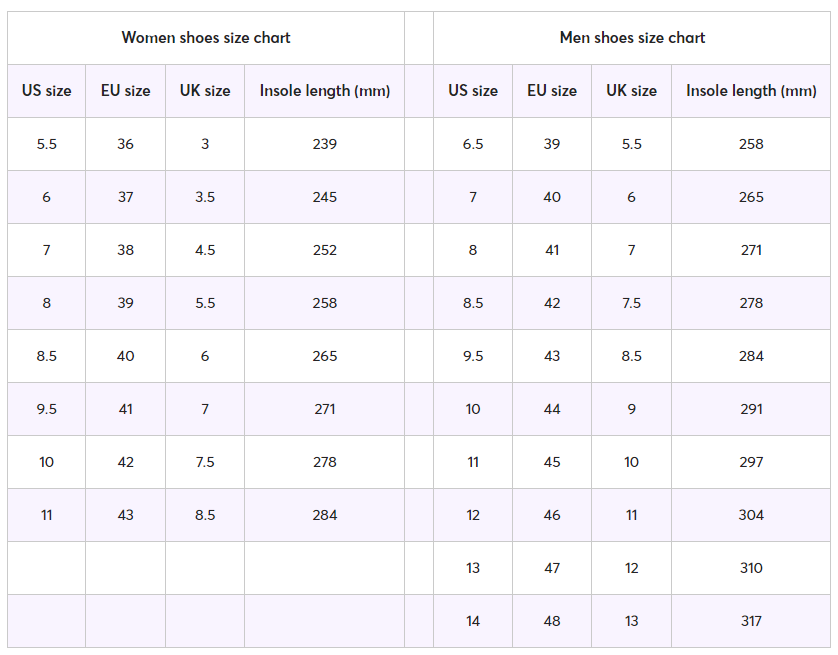Select the Men's insole length 304 cell
The height and width of the screenshot is (655, 838).
(x=751, y=515)
